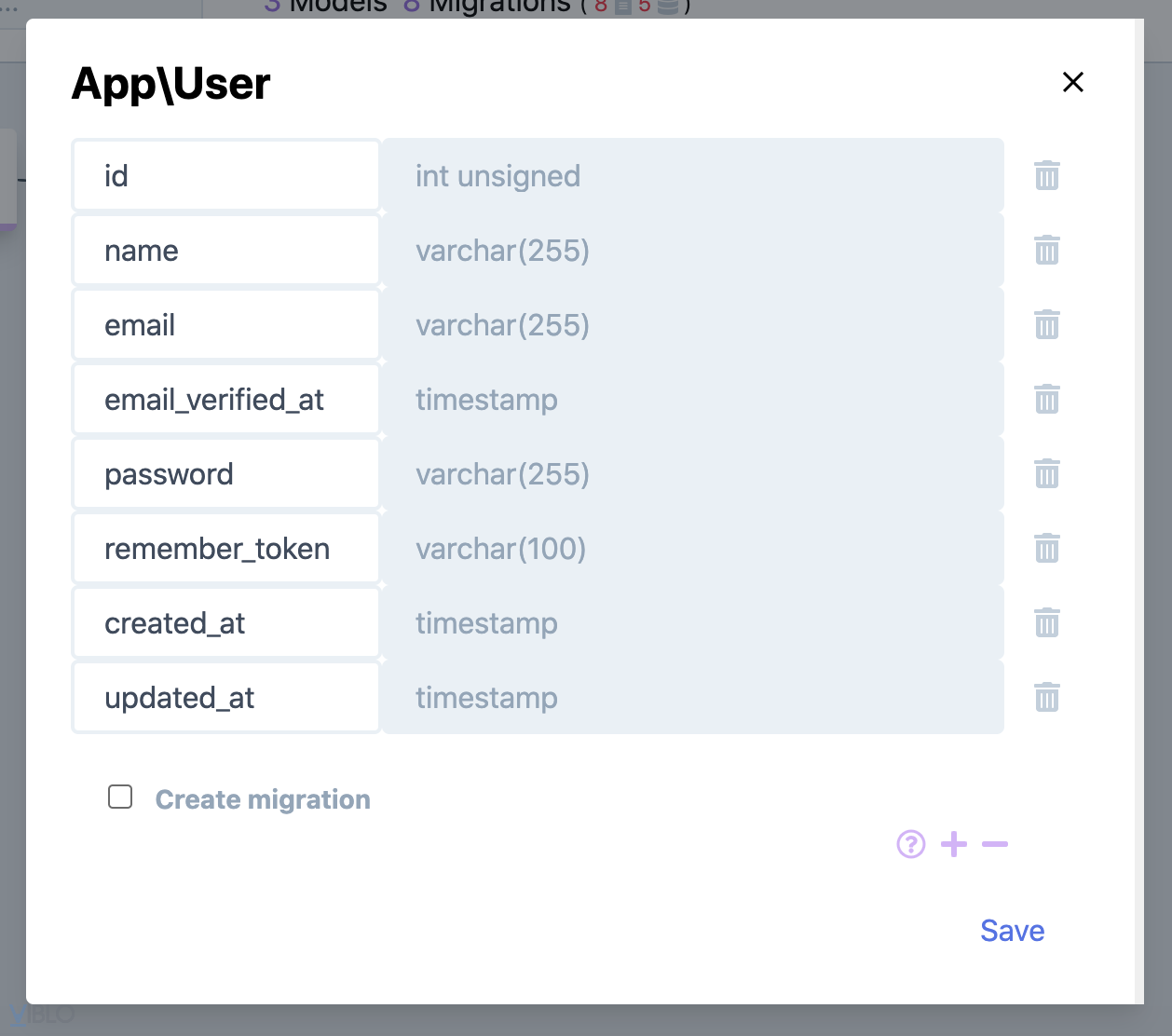This screenshot has height=1036, width=1172.
Task: Change the varchar(100) type field
Action: tap(692, 548)
